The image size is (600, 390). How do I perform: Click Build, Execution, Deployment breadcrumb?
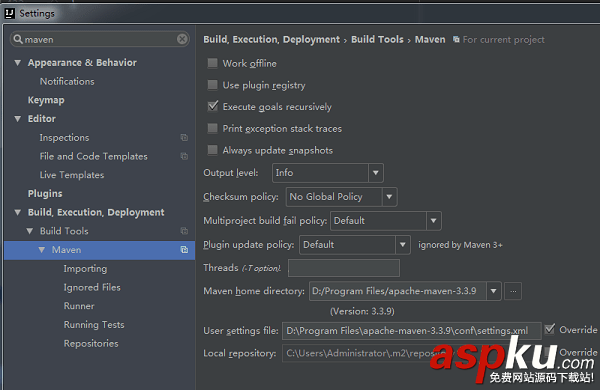(x=271, y=40)
